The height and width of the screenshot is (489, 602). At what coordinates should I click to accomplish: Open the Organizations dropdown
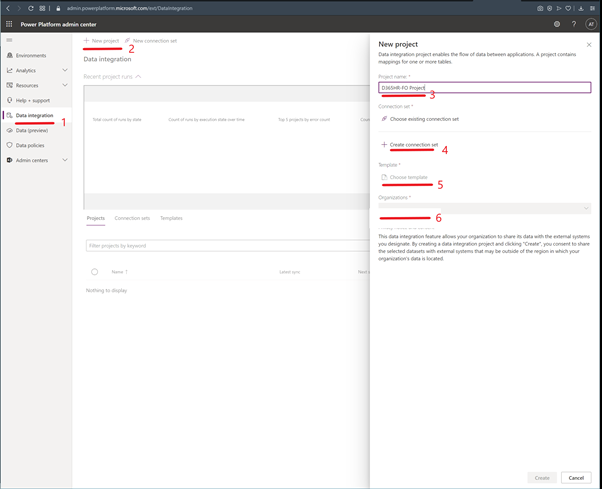click(484, 208)
